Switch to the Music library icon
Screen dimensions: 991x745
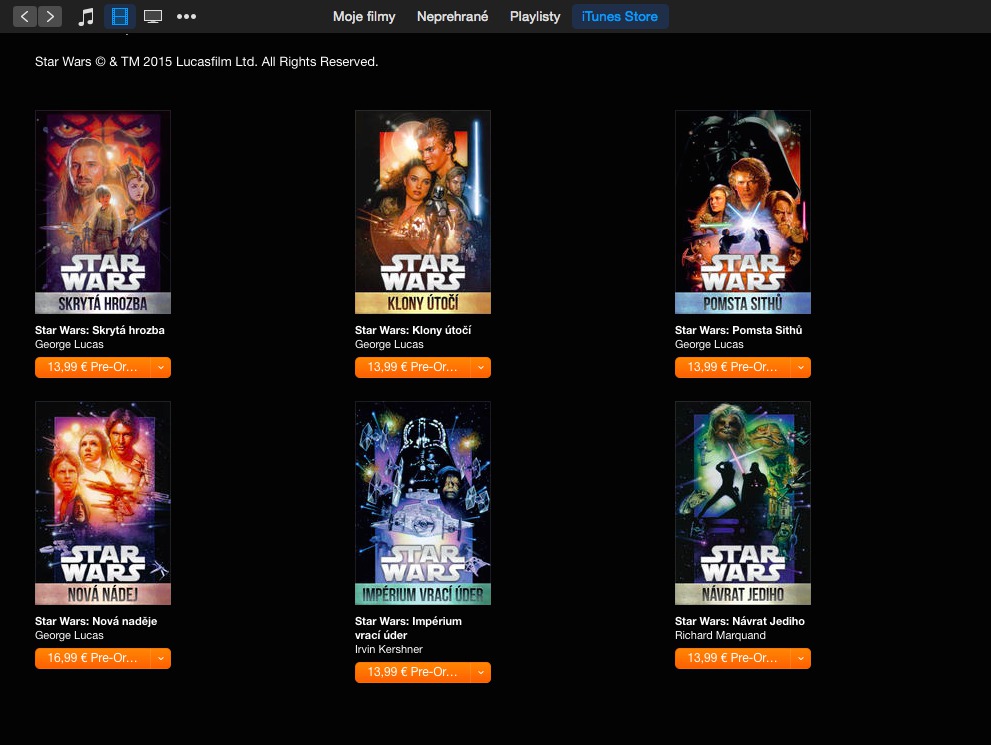click(x=85, y=16)
